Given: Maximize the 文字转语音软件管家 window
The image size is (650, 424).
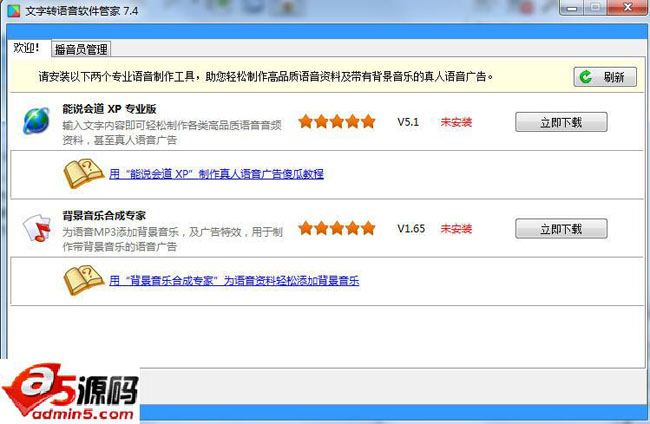Looking at the screenshot, I should (595, 8).
